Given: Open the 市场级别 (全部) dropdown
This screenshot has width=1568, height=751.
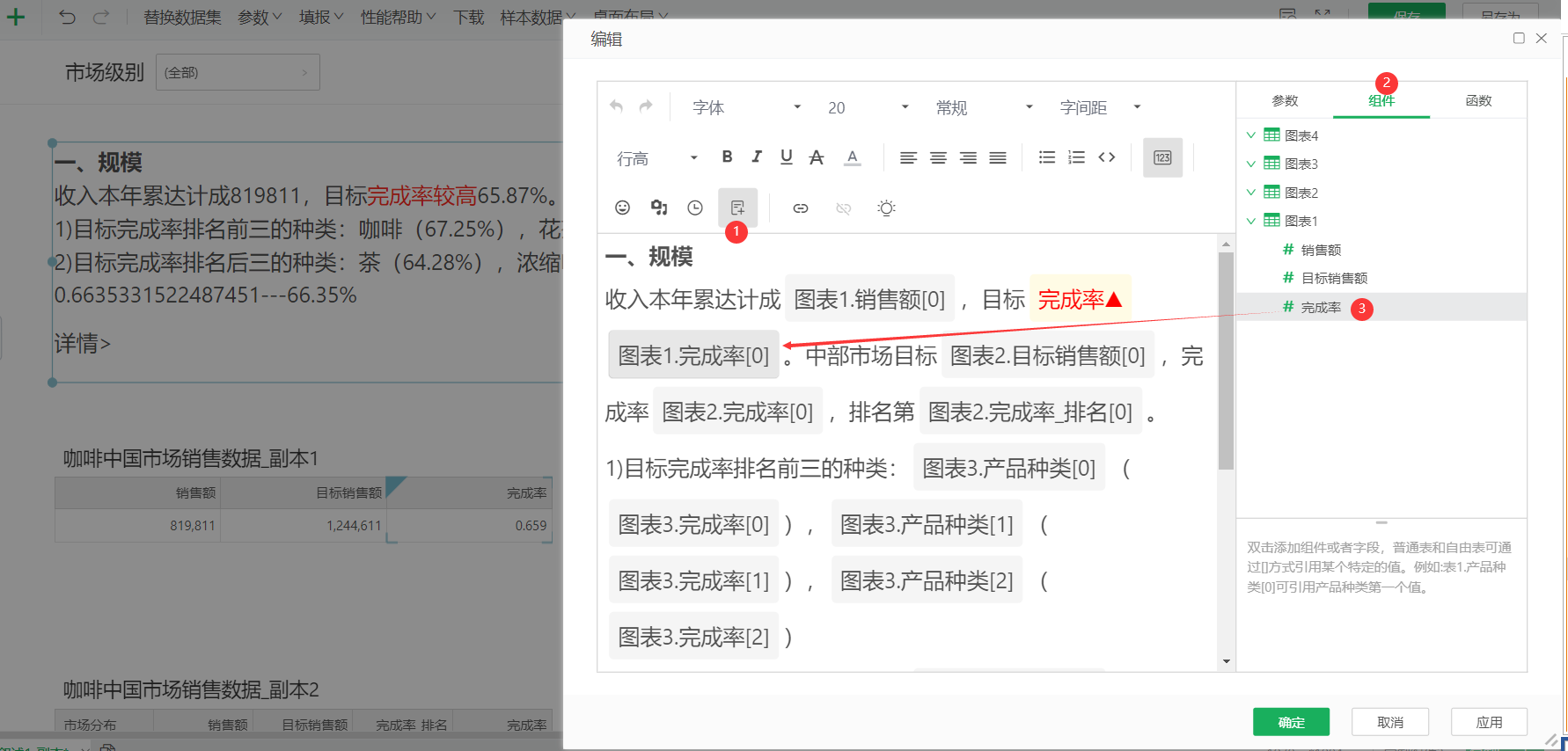Looking at the screenshot, I should pyautogui.click(x=238, y=72).
